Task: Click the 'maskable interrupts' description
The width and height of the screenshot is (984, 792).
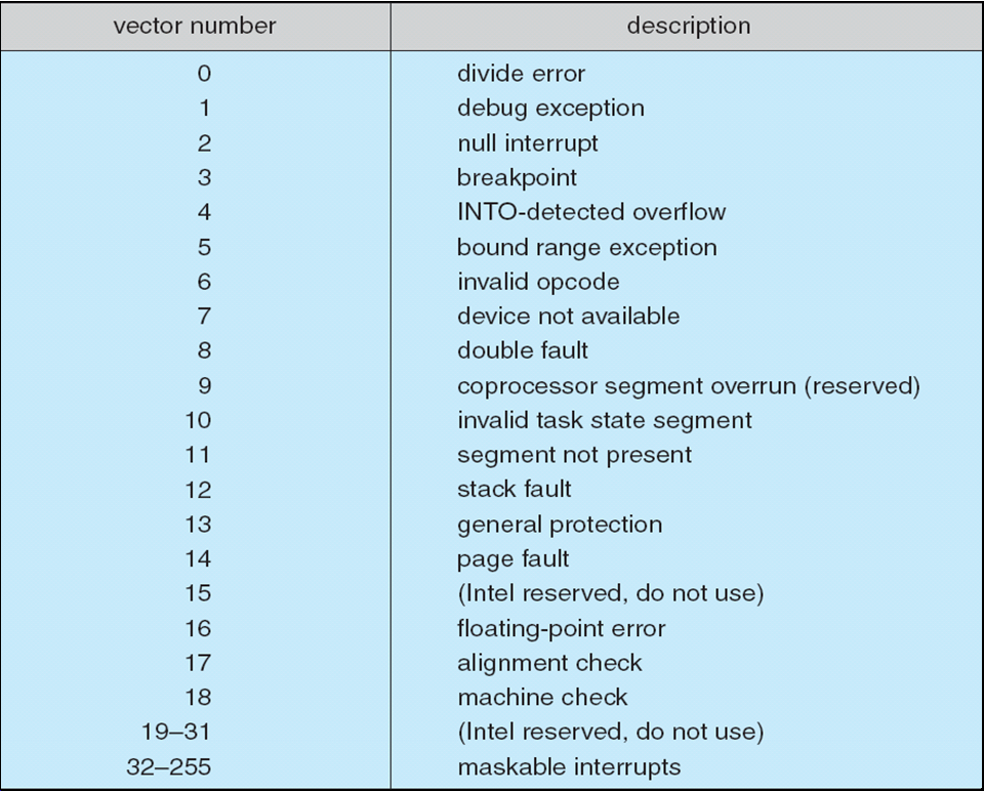Action: [569, 767]
